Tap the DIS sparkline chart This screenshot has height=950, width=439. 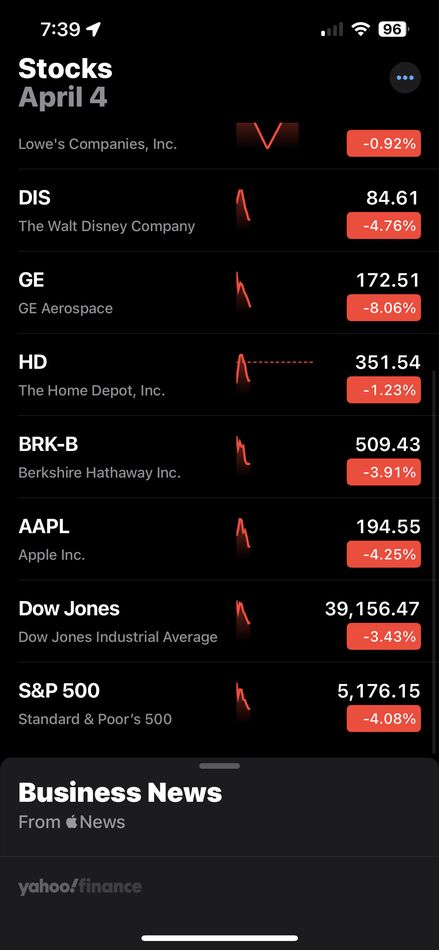(x=243, y=205)
